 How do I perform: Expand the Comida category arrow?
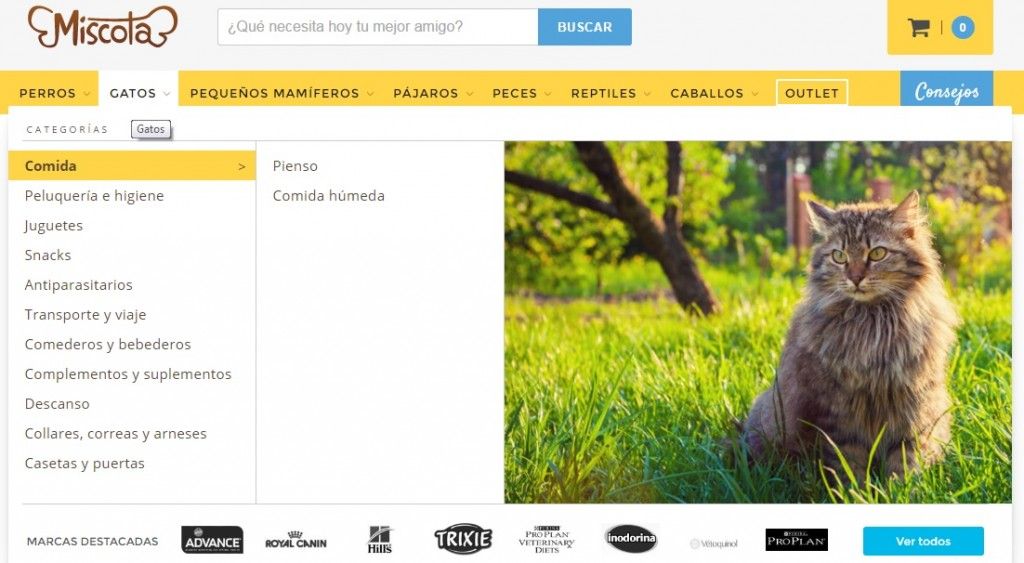click(242, 167)
